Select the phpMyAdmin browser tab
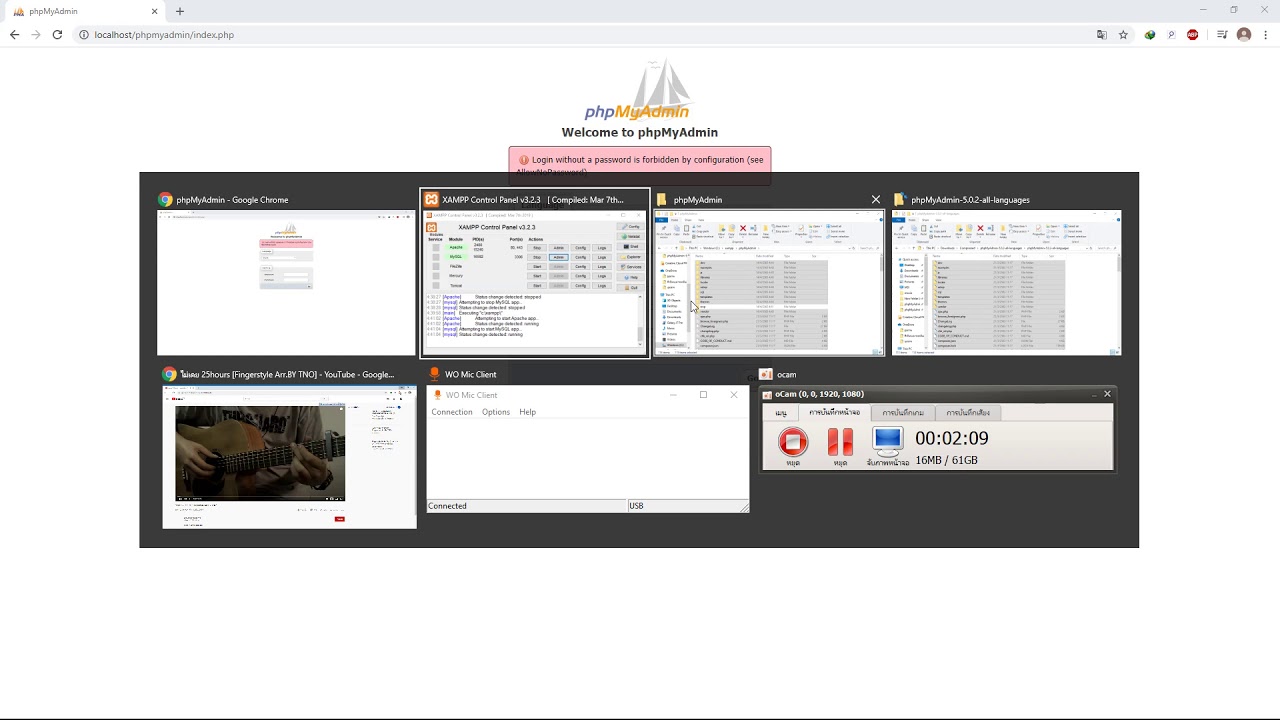Viewport: 1280px width, 720px height. click(x=85, y=11)
